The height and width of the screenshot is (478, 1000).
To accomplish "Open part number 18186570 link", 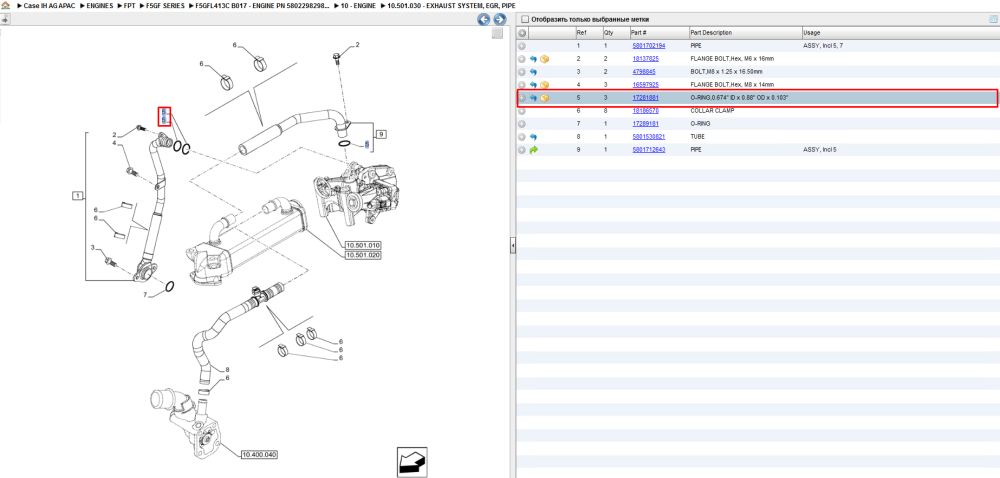I will pyautogui.click(x=645, y=111).
